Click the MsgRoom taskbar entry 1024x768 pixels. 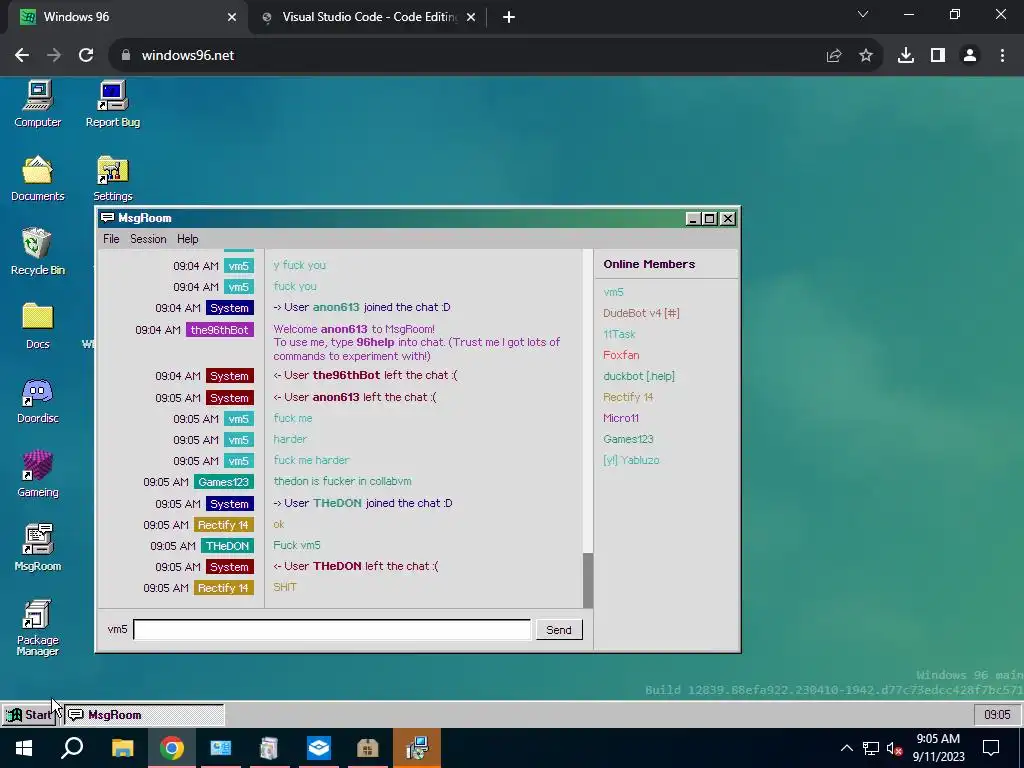[x=144, y=714]
